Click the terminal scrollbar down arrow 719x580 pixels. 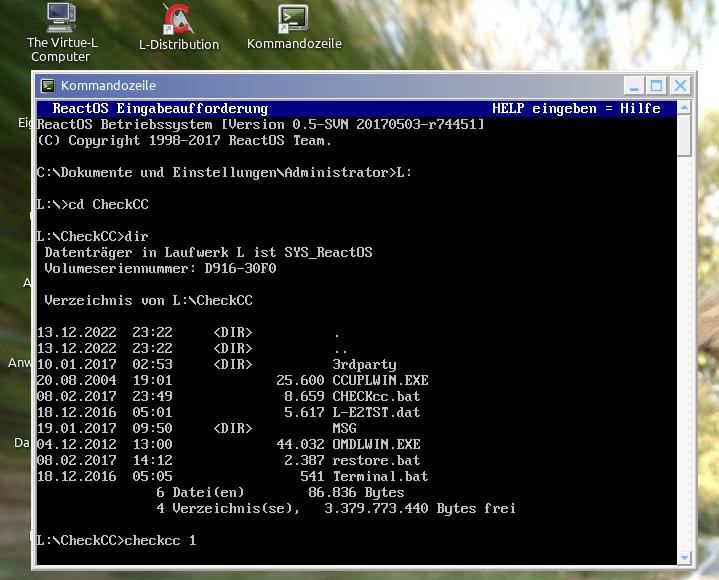(x=684, y=558)
